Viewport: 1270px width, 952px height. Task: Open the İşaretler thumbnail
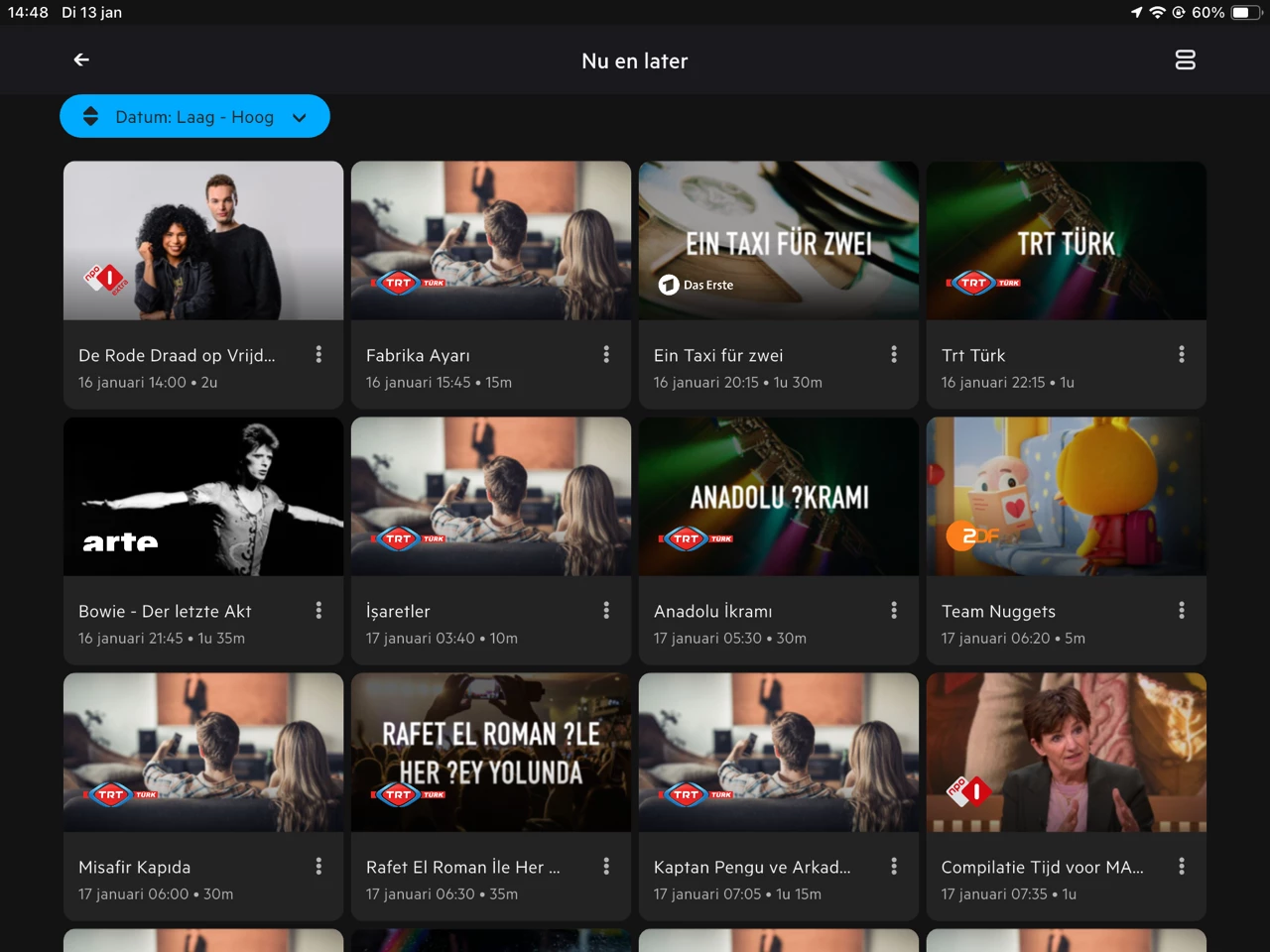(491, 497)
